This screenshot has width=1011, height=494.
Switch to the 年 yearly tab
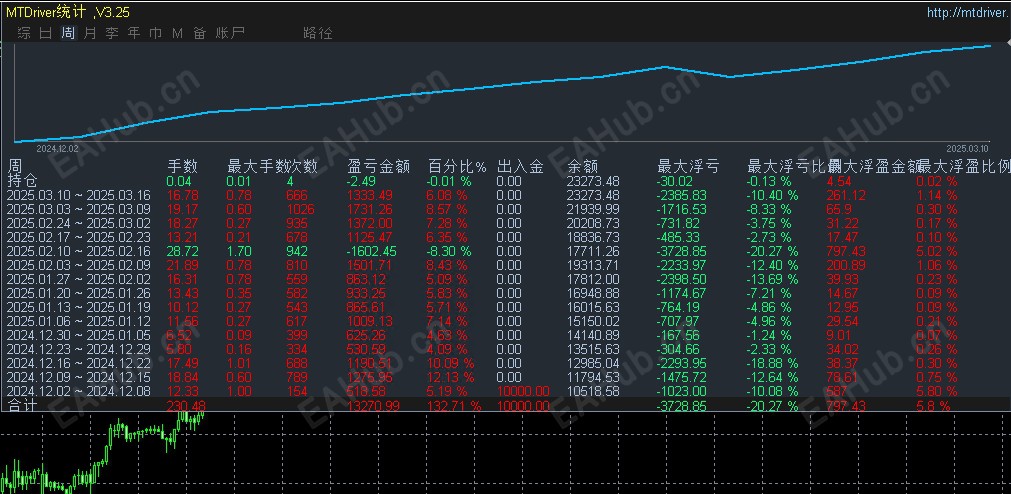(134, 33)
